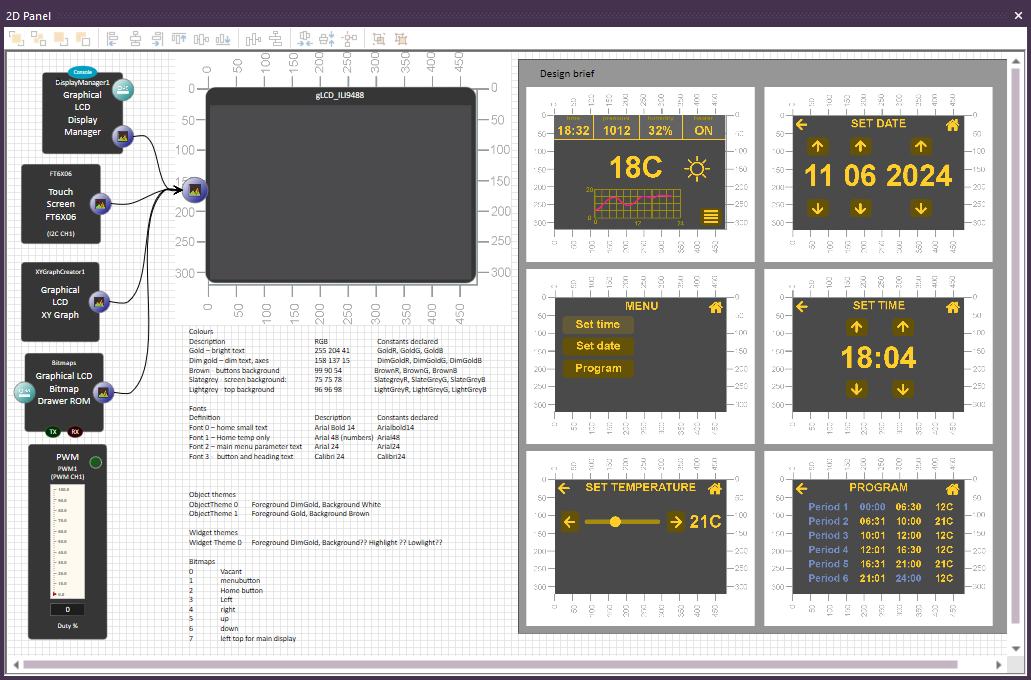1031x680 pixels.
Task: Click the Bring to Front toolbar icon
Action: point(16,39)
